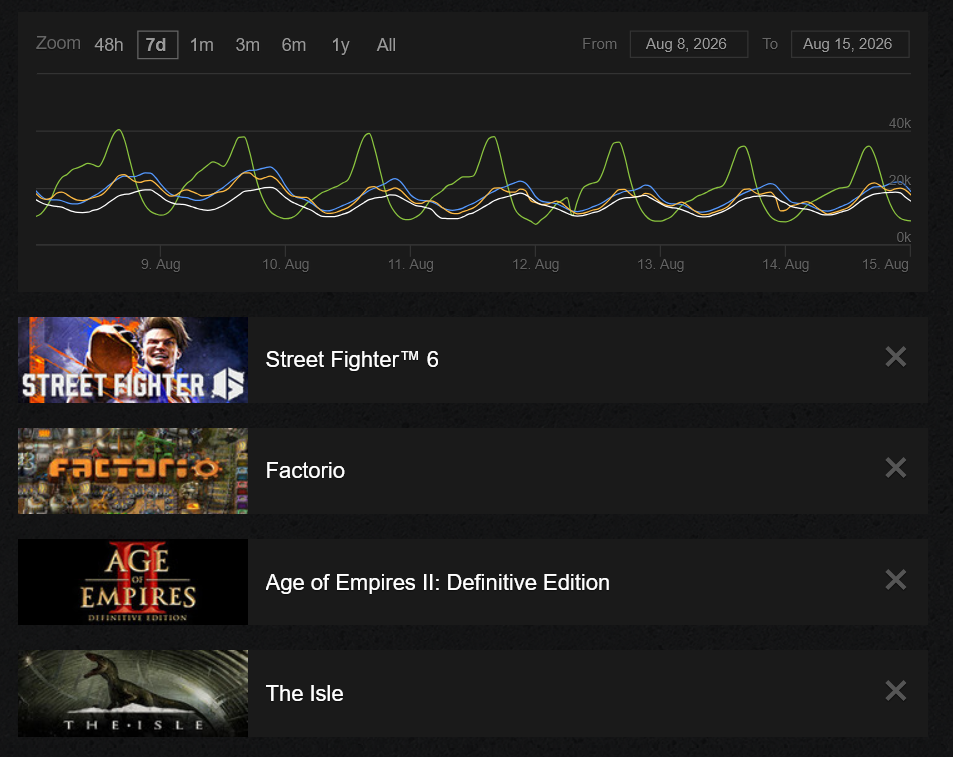The height and width of the screenshot is (757, 953).
Task: Edit the From date field Aug 8, 2026
Action: point(689,44)
